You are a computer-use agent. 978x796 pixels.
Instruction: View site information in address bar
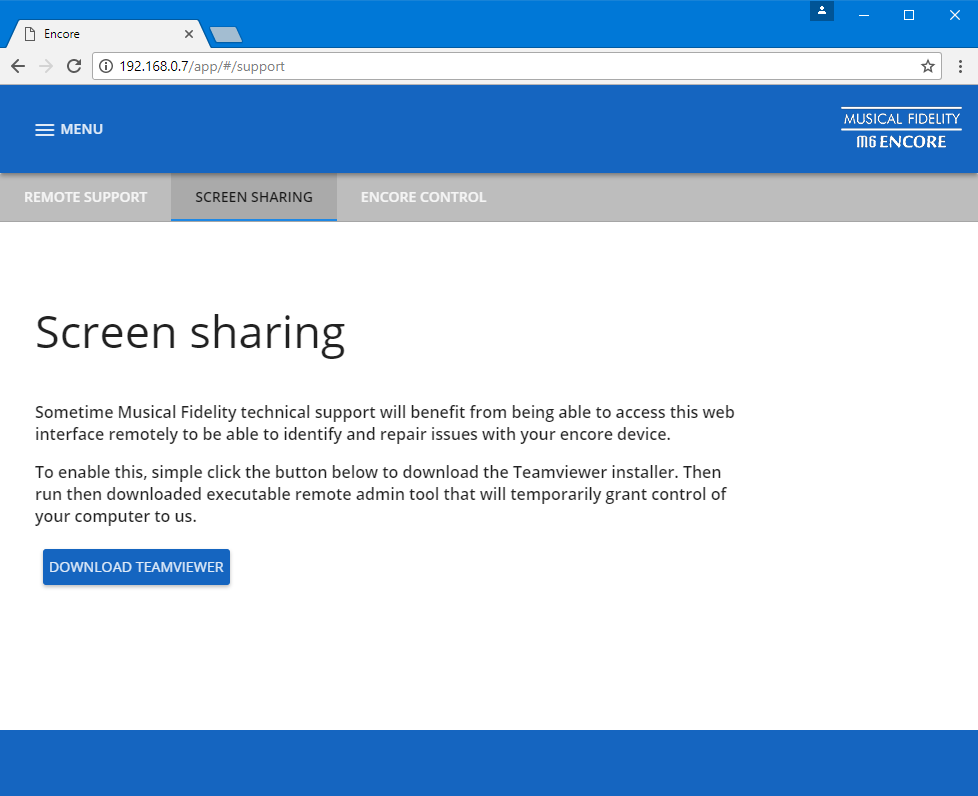click(106, 66)
